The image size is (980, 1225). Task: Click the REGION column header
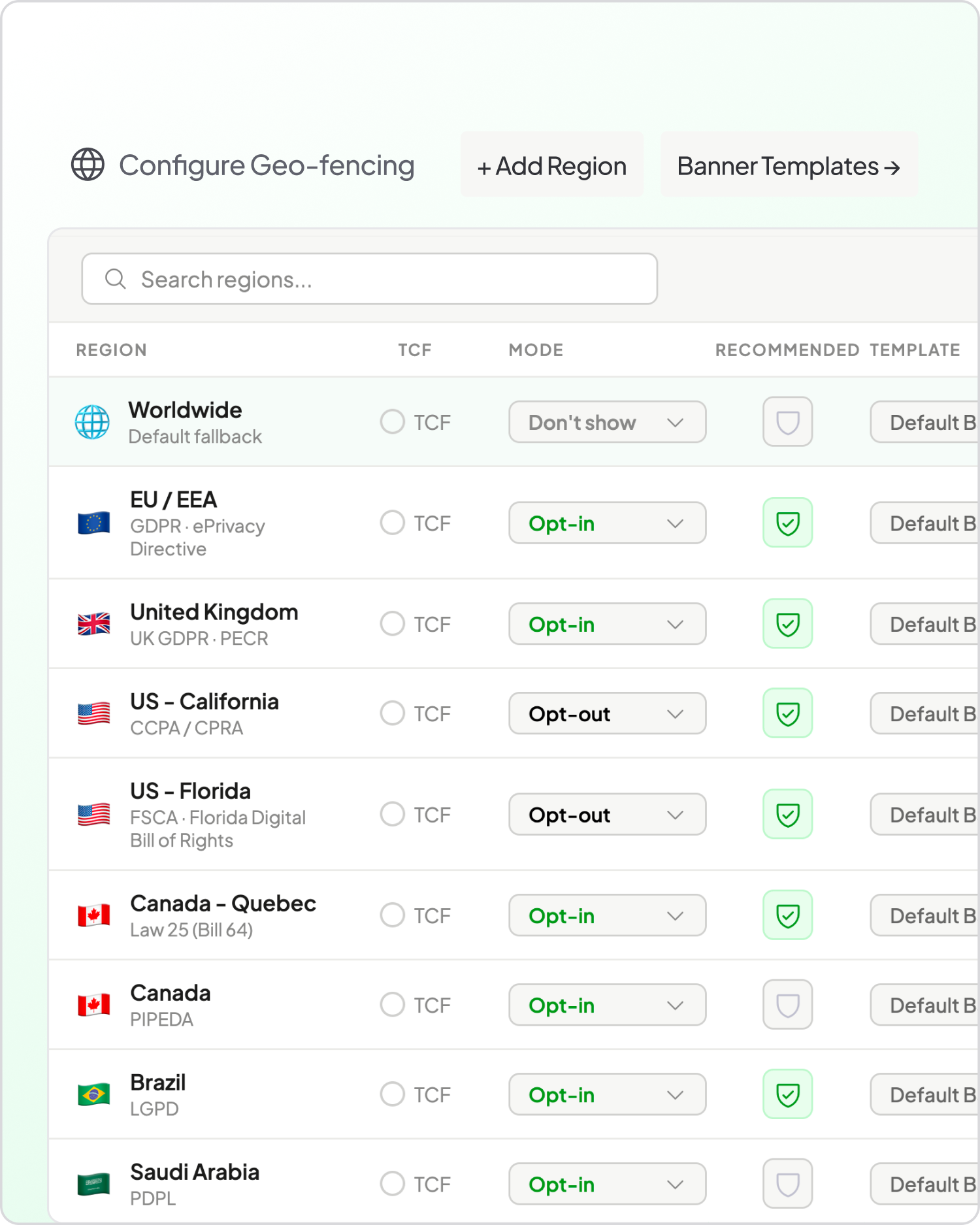click(111, 350)
